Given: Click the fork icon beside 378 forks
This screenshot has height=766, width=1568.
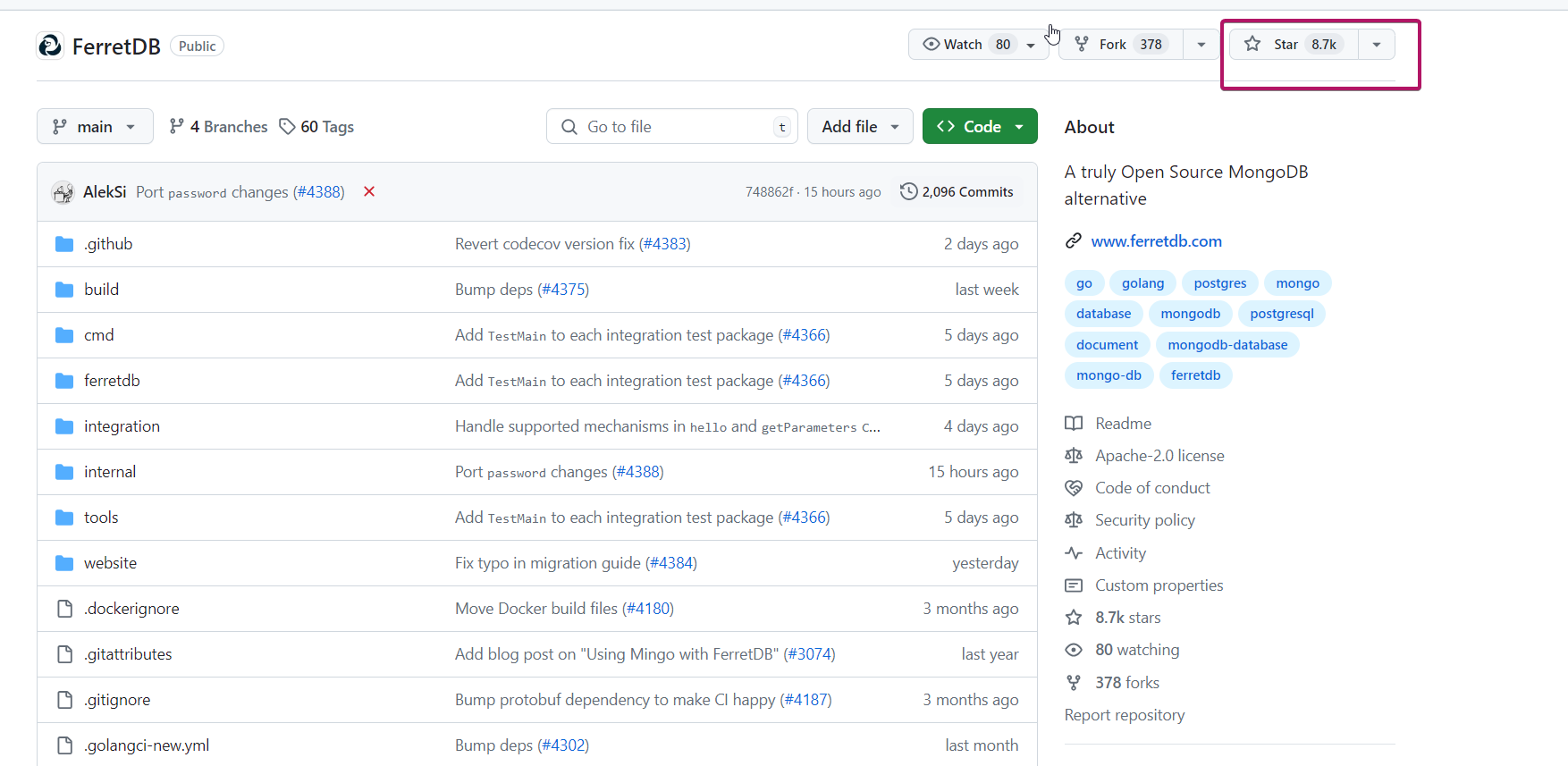Looking at the screenshot, I should coord(1074,683).
